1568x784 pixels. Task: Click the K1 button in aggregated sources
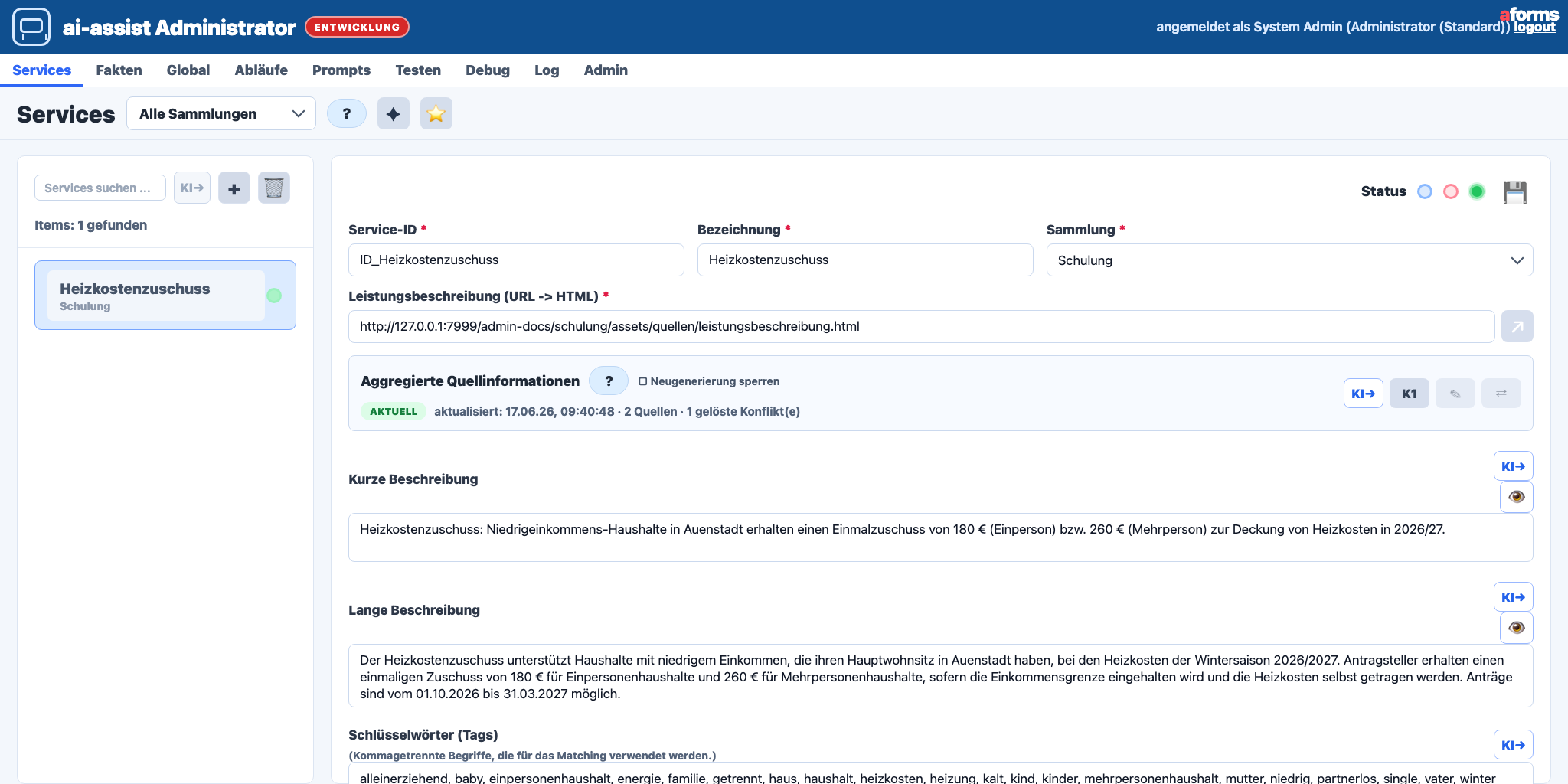pos(1410,394)
